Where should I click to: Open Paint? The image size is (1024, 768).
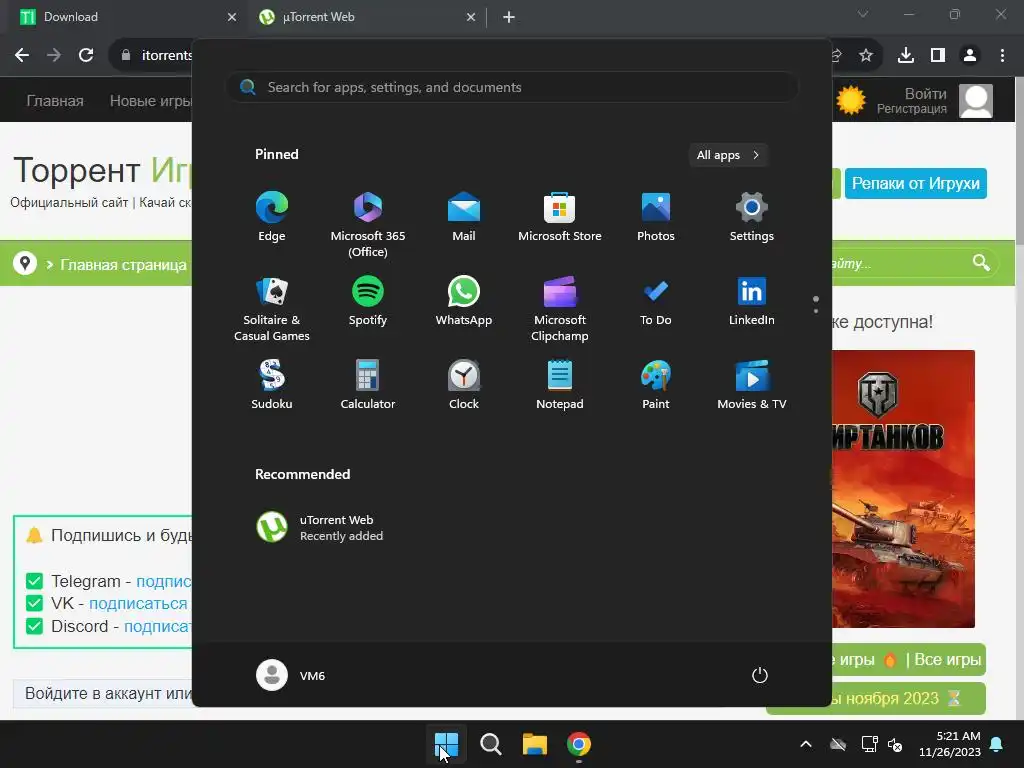coord(656,385)
